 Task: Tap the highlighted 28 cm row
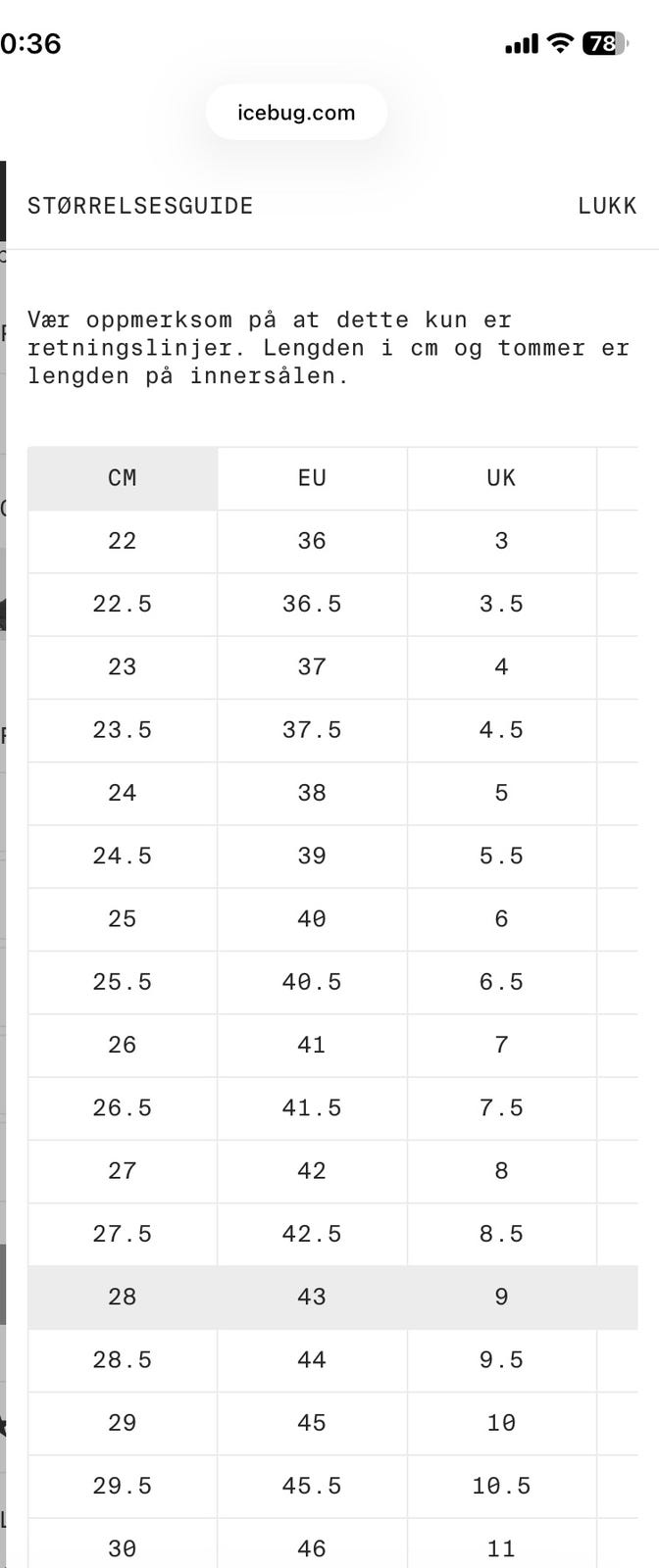click(123, 1297)
